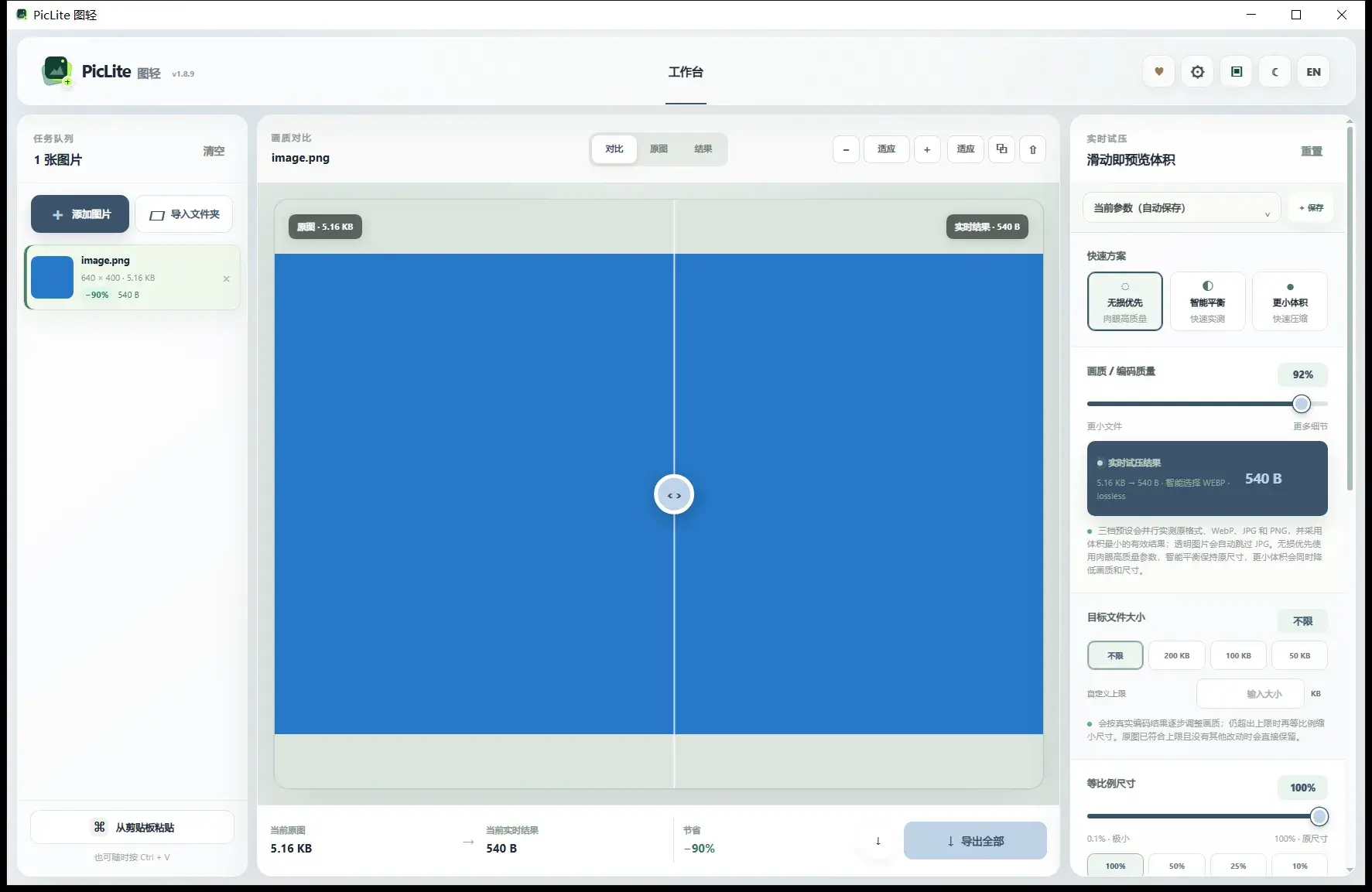Remove image.png using its X icon

226,279
